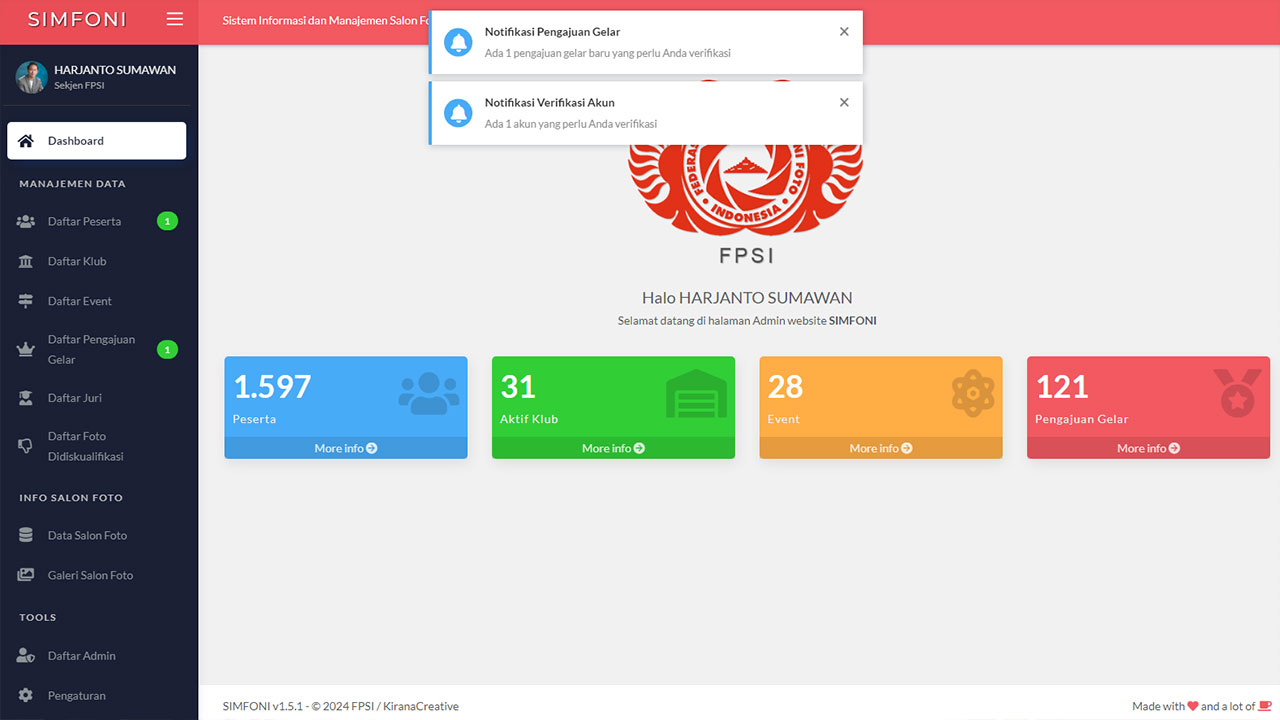Click the home icon beside Dashboard
This screenshot has width=1280, height=720.
[x=26, y=141]
